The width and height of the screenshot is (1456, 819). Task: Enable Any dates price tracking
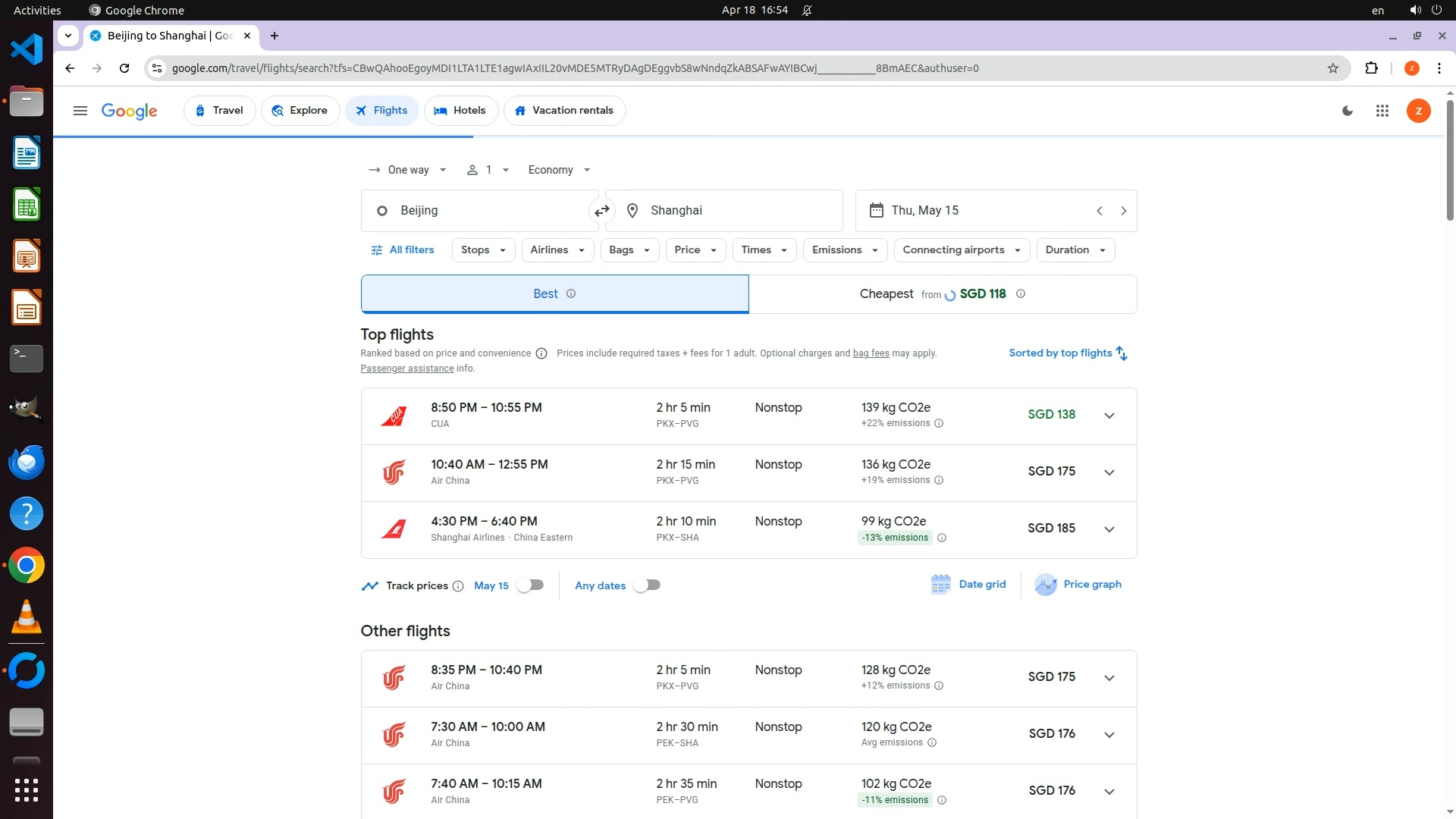click(x=647, y=585)
